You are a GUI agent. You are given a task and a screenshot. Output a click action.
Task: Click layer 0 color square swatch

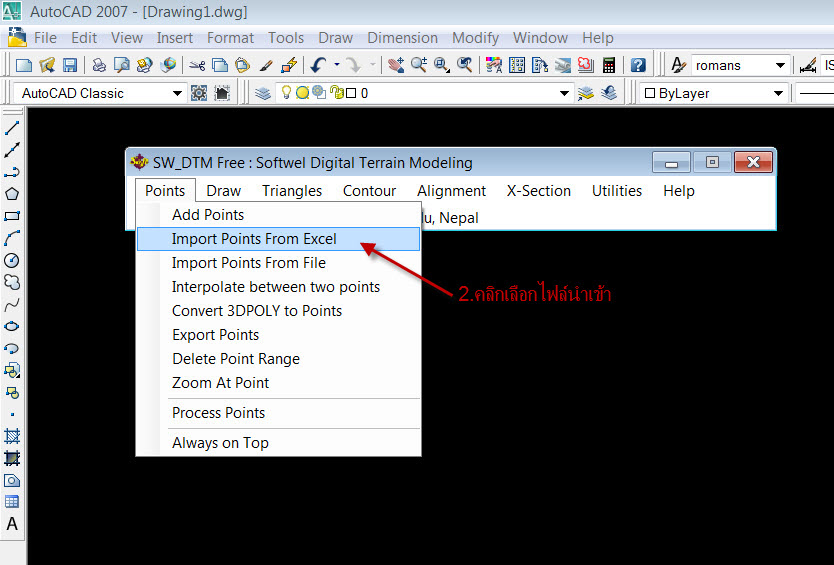(x=351, y=94)
